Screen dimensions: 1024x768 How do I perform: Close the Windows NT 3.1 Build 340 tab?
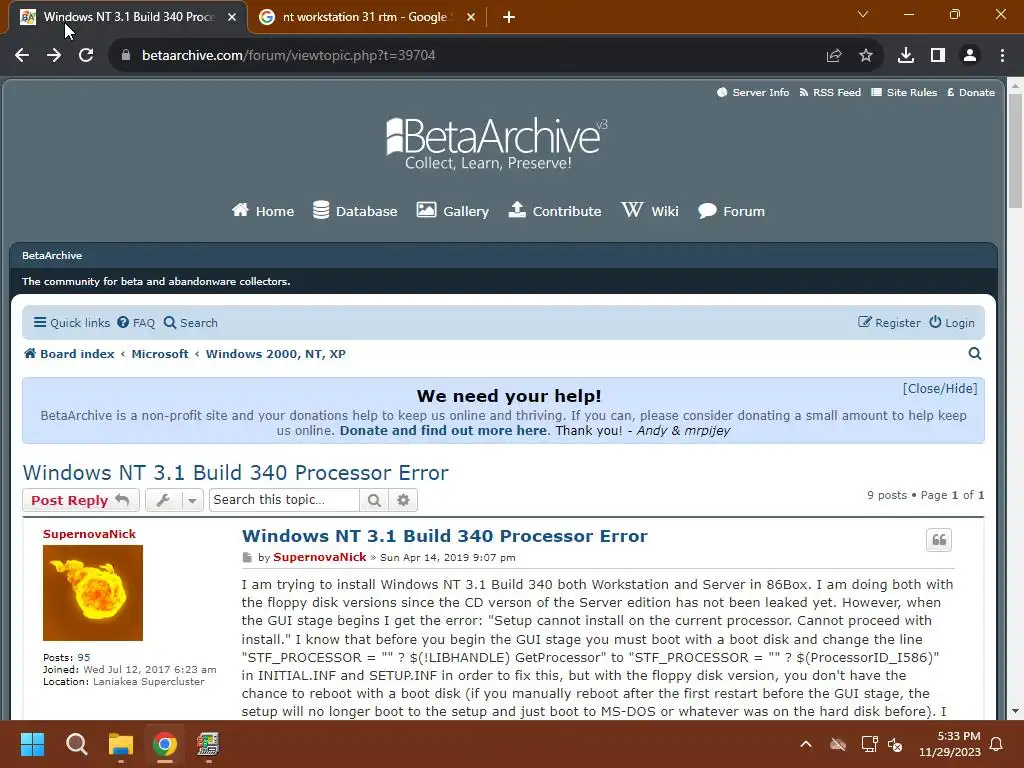coord(232,17)
